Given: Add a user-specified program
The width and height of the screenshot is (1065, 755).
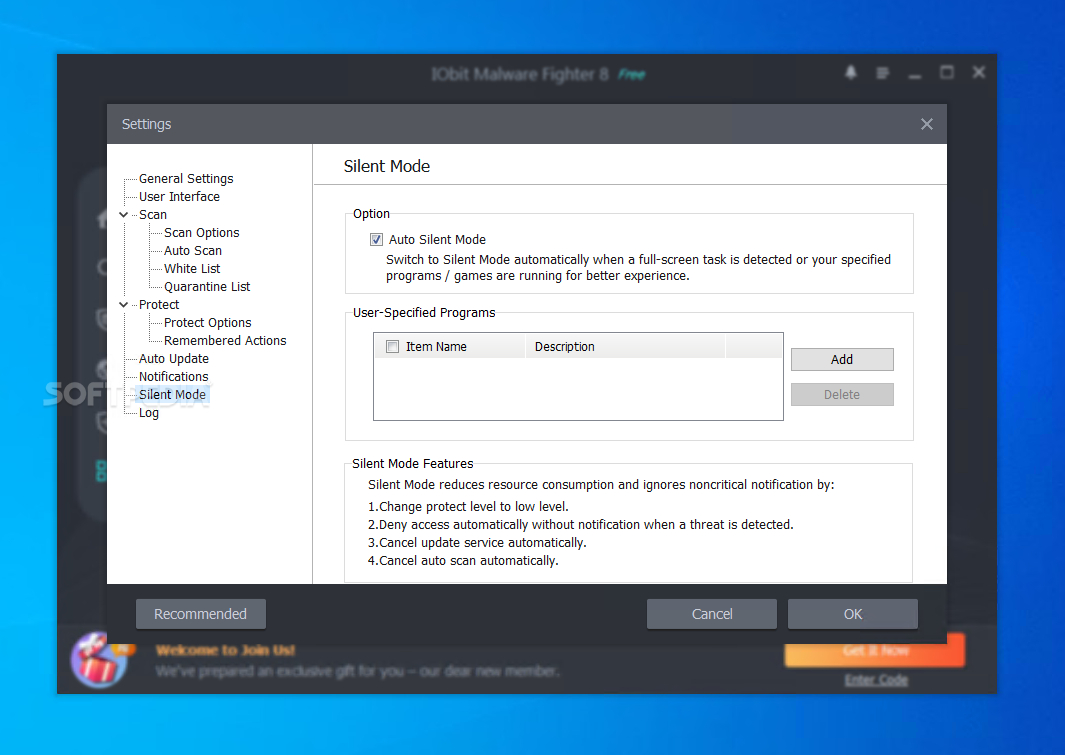Looking at the screenshot, I should tap(842, 360).
